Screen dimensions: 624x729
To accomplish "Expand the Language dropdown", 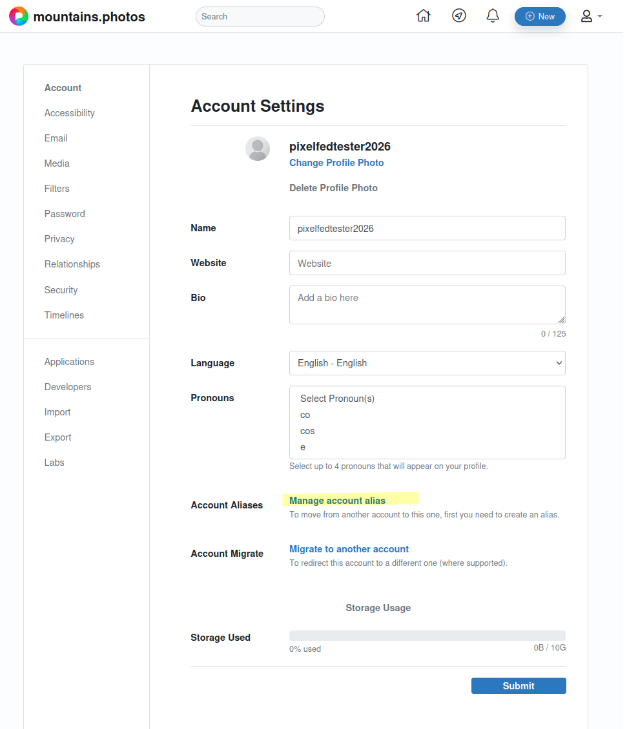I will pyautogui.click(x=427, y=363).
